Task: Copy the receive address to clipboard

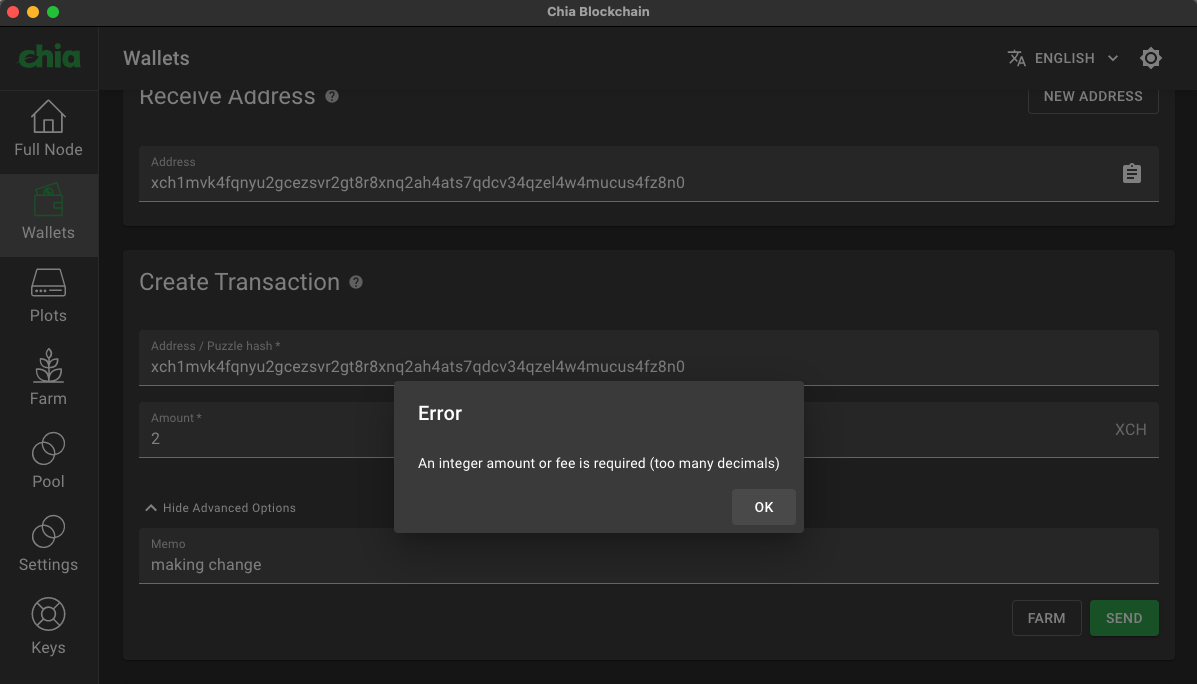Action: click(x=1131, y=173)
